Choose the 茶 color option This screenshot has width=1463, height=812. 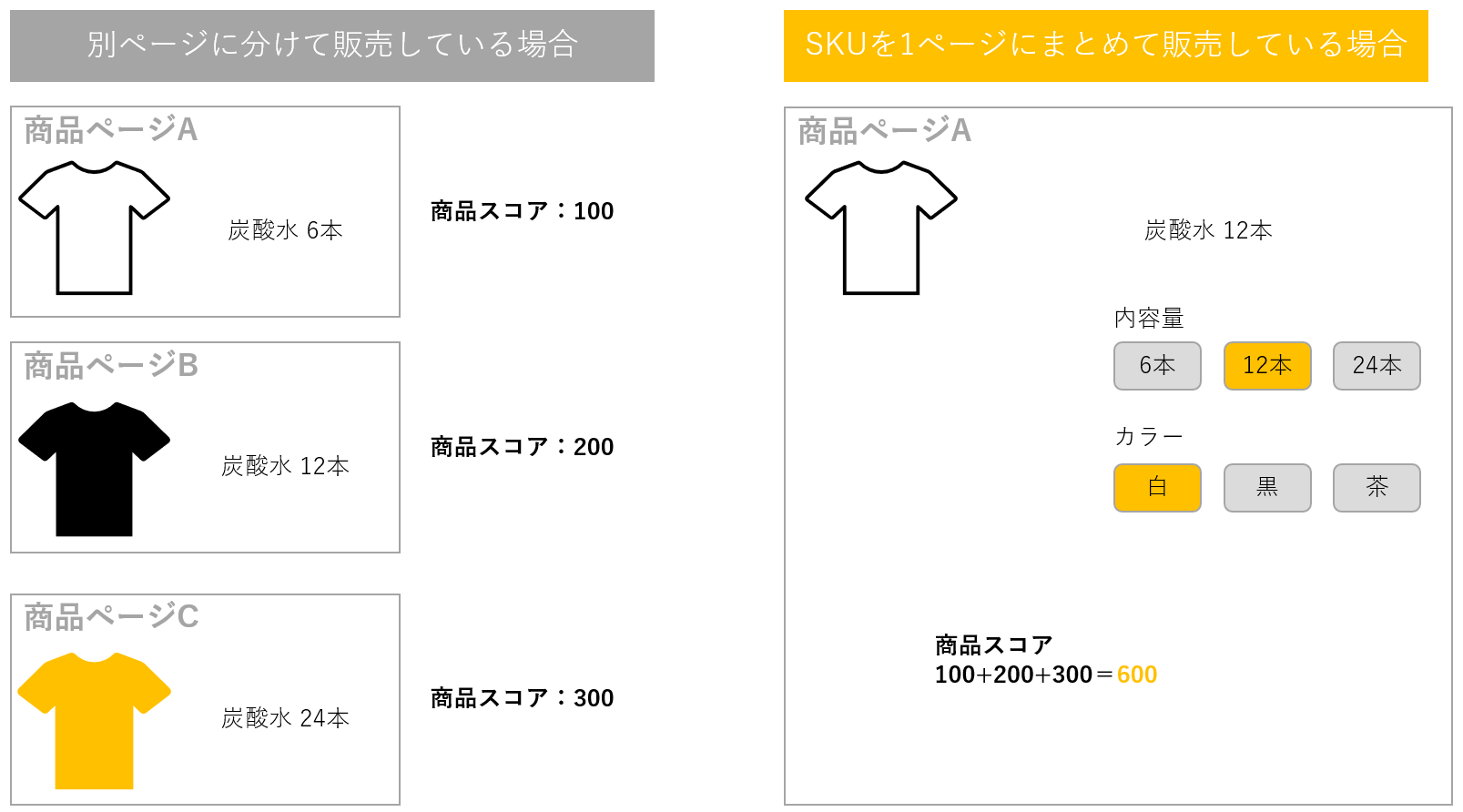[x=1377, y=488]
